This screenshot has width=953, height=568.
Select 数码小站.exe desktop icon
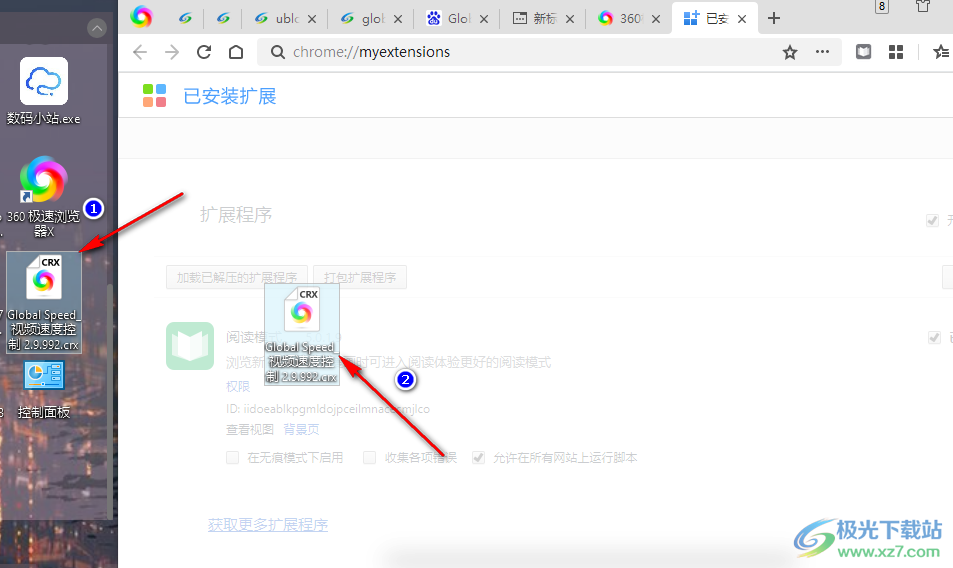43,91
